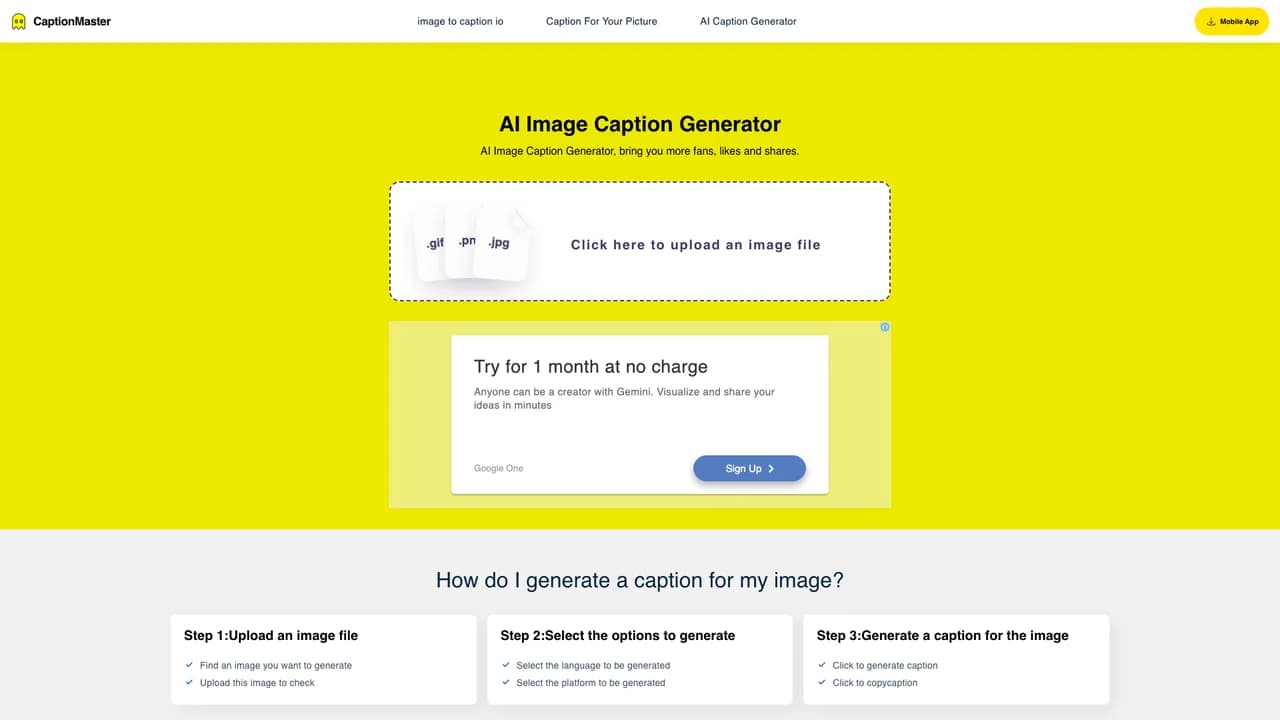Click 'Upload this image to check' text
This screenshot has width=1280, height=720.
[257, 683]
